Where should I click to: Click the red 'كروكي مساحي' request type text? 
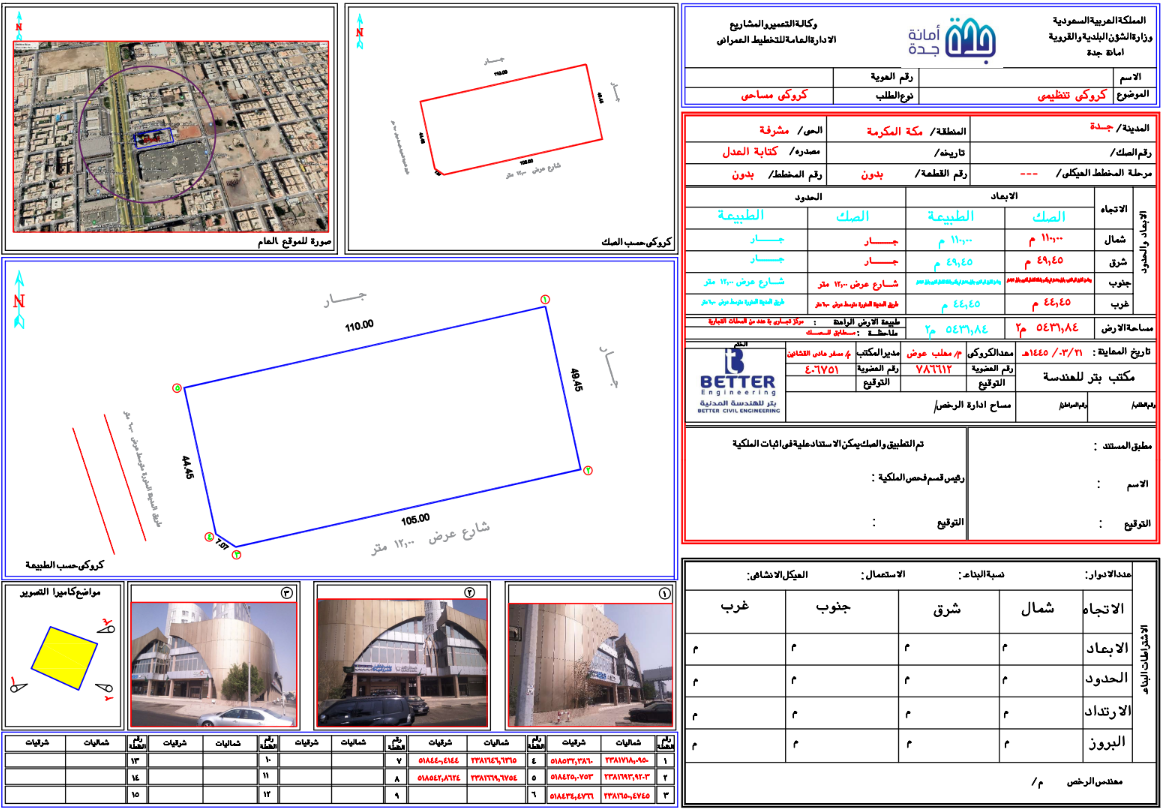(774, 95)
